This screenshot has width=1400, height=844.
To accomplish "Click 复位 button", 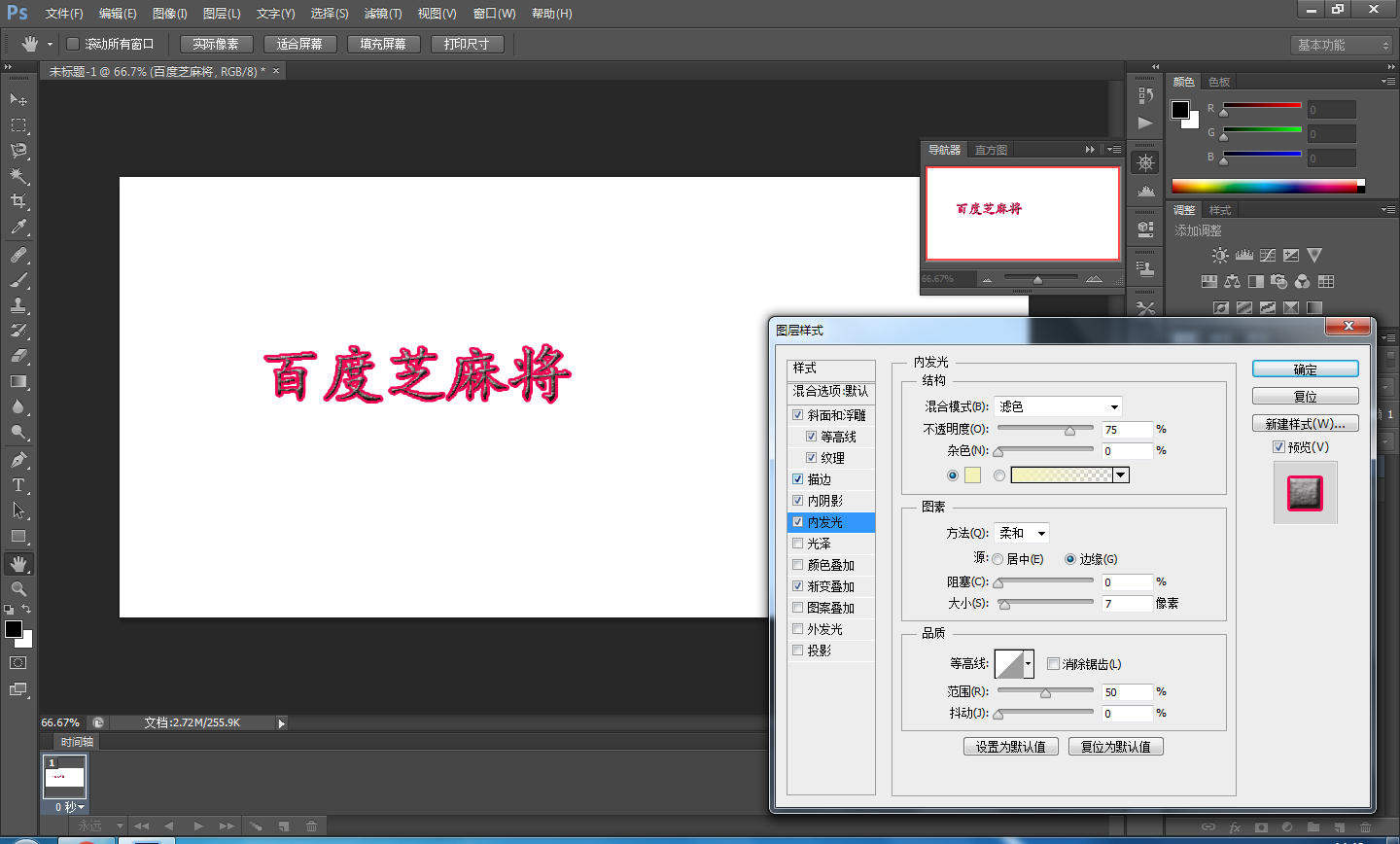I will 1306,397.
